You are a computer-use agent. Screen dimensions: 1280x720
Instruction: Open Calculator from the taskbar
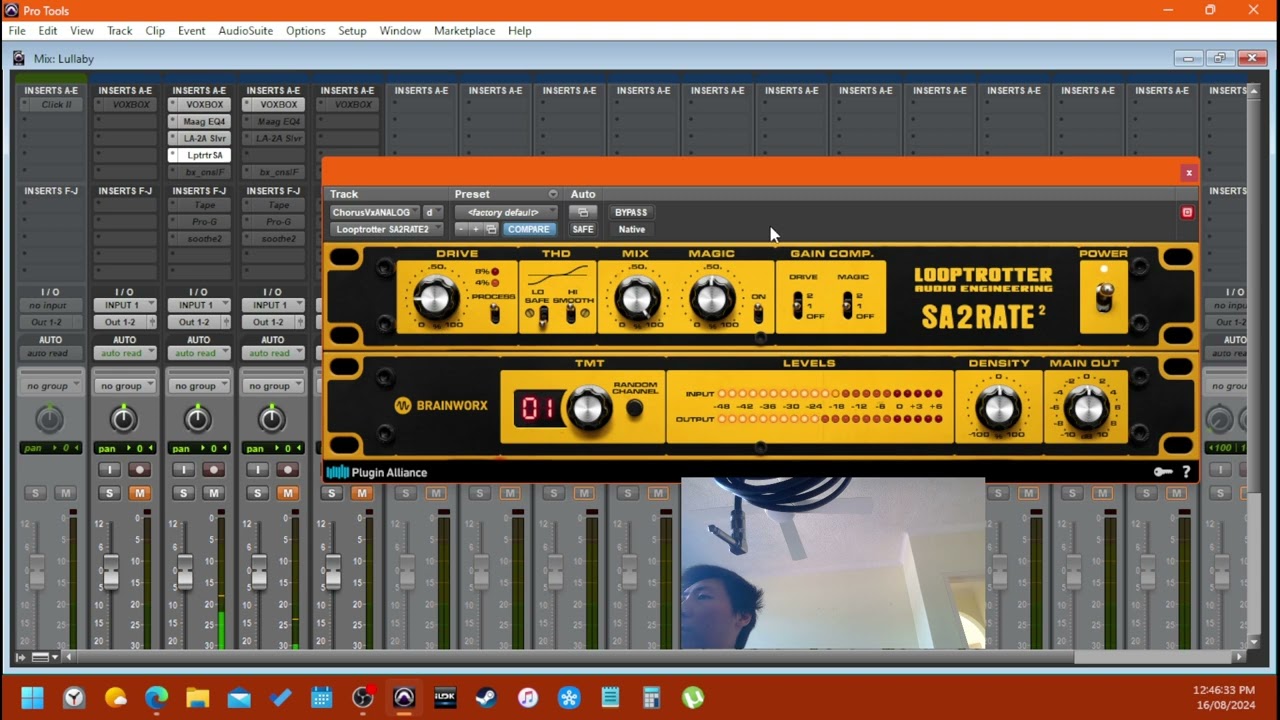(x=651, y=697)
